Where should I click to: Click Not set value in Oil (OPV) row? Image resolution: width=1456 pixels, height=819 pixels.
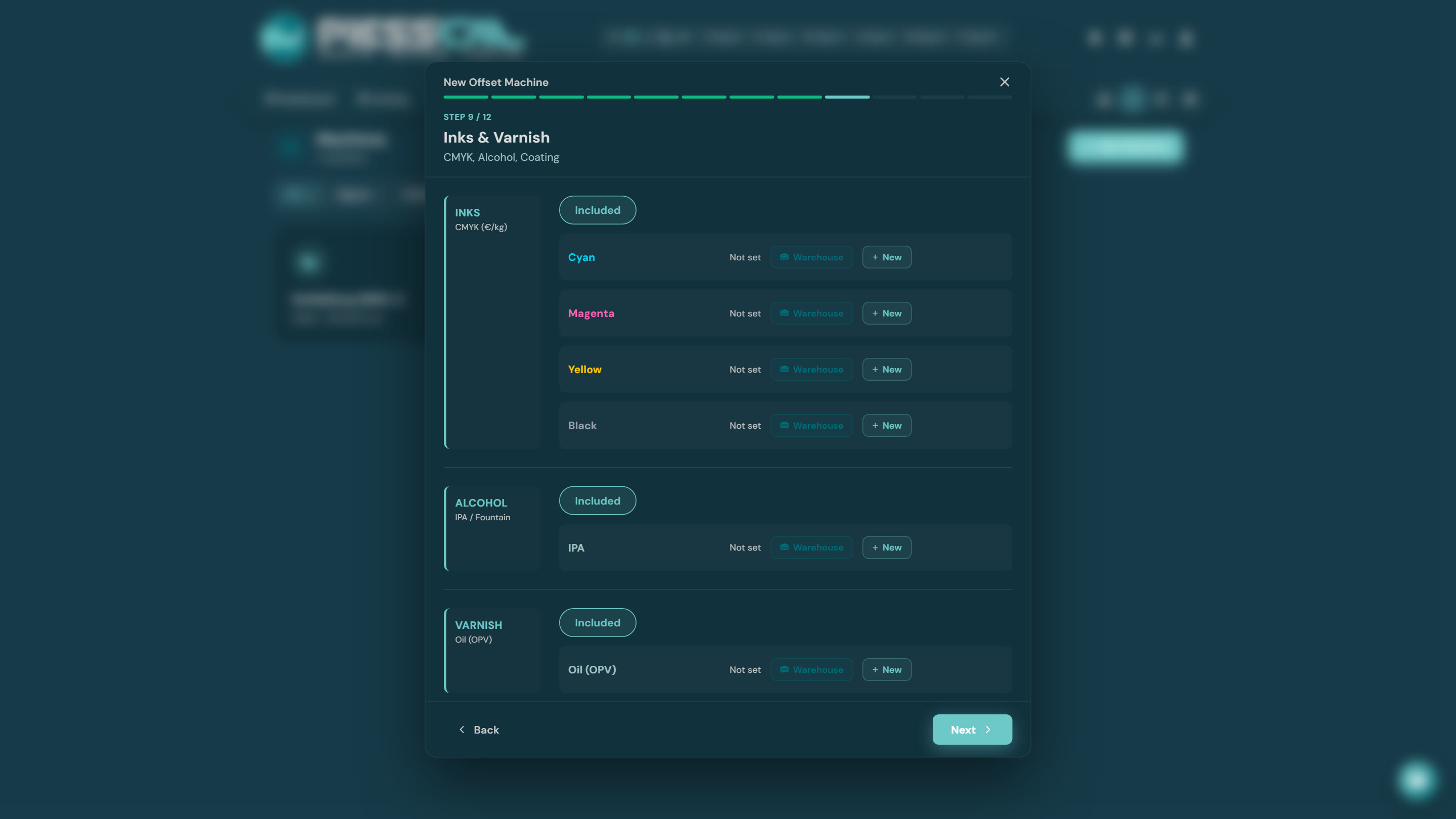point(744,670)
